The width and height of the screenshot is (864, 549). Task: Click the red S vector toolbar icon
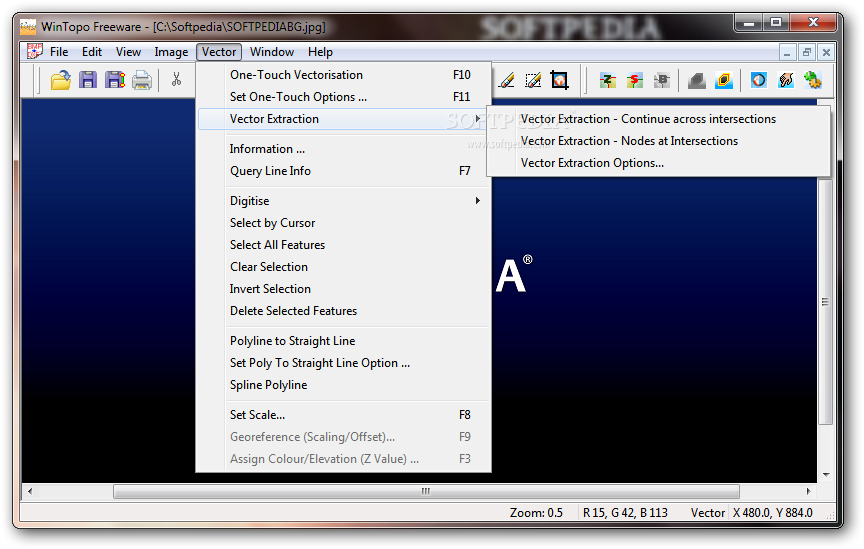pos(635,80)
